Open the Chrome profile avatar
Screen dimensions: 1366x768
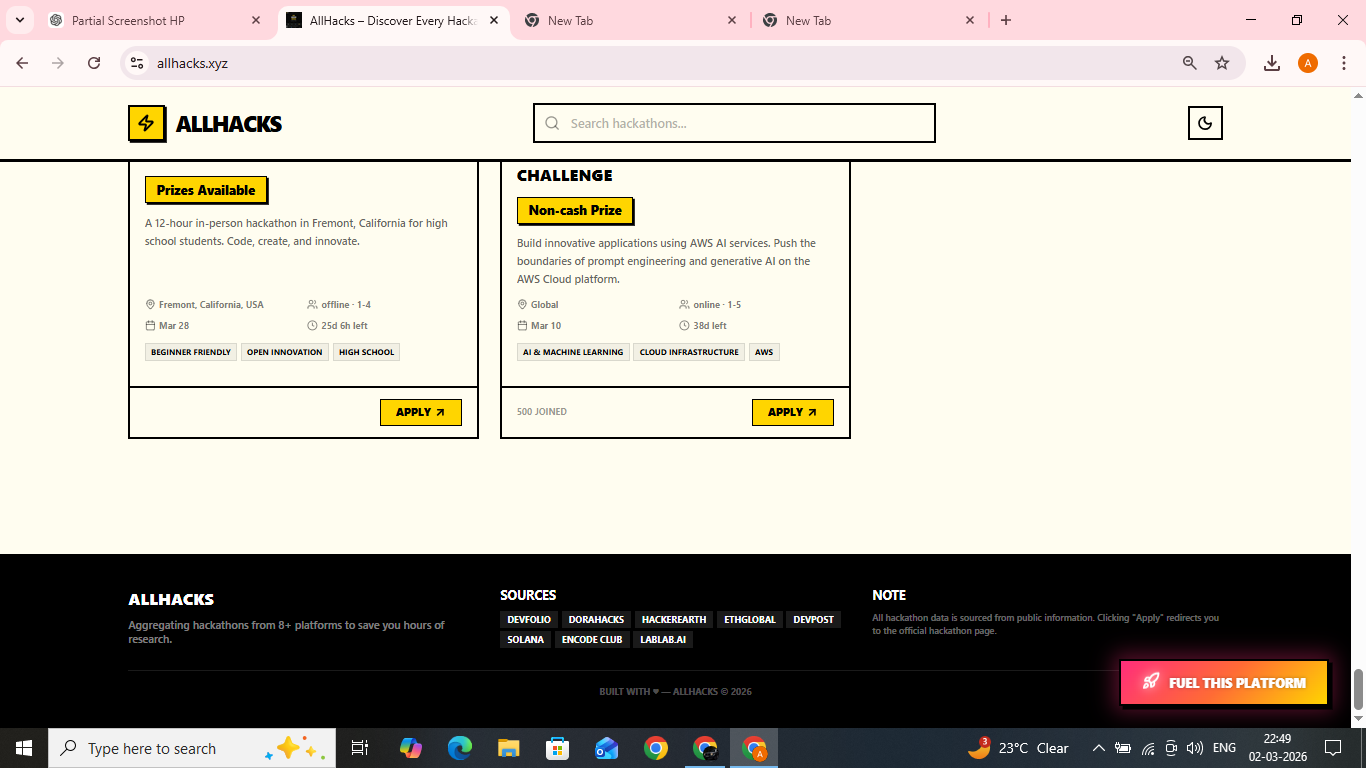1307,62
